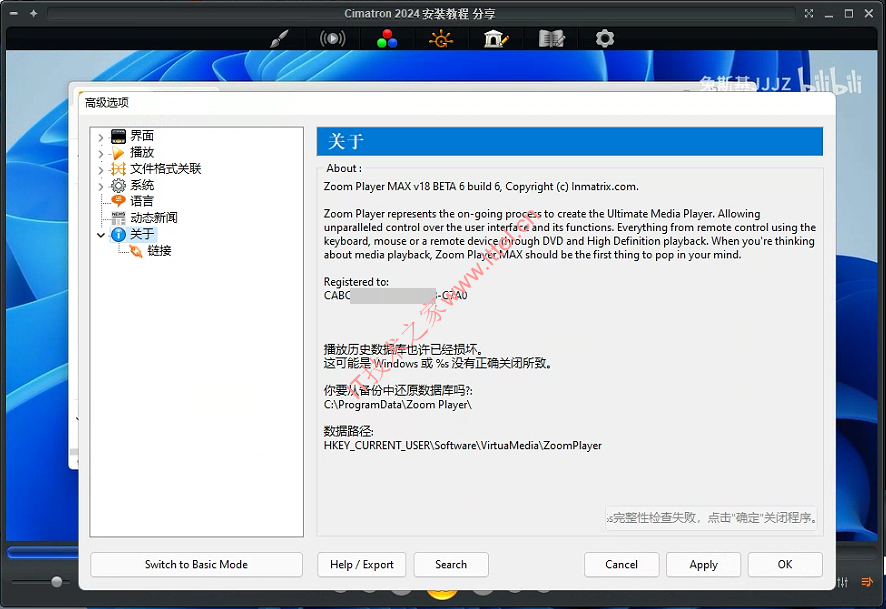Click the open book icon in the toolbar
Image resolution: width=886 pixels, height=609 pixels.
click(551, 39)
